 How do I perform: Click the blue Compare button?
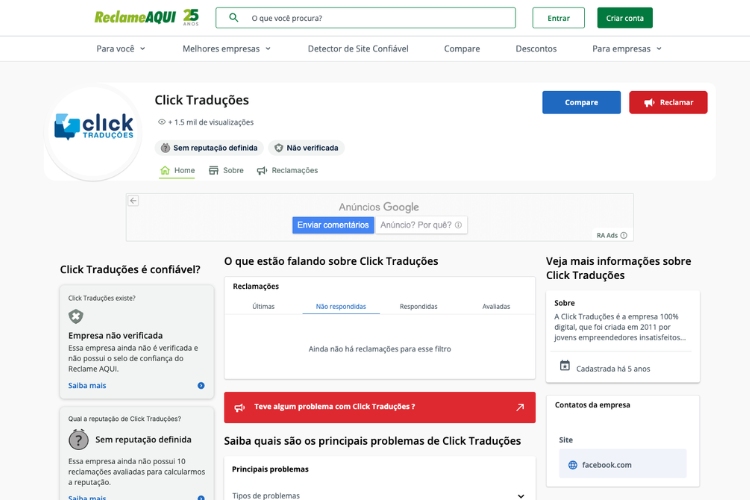(x=581, y=102)
